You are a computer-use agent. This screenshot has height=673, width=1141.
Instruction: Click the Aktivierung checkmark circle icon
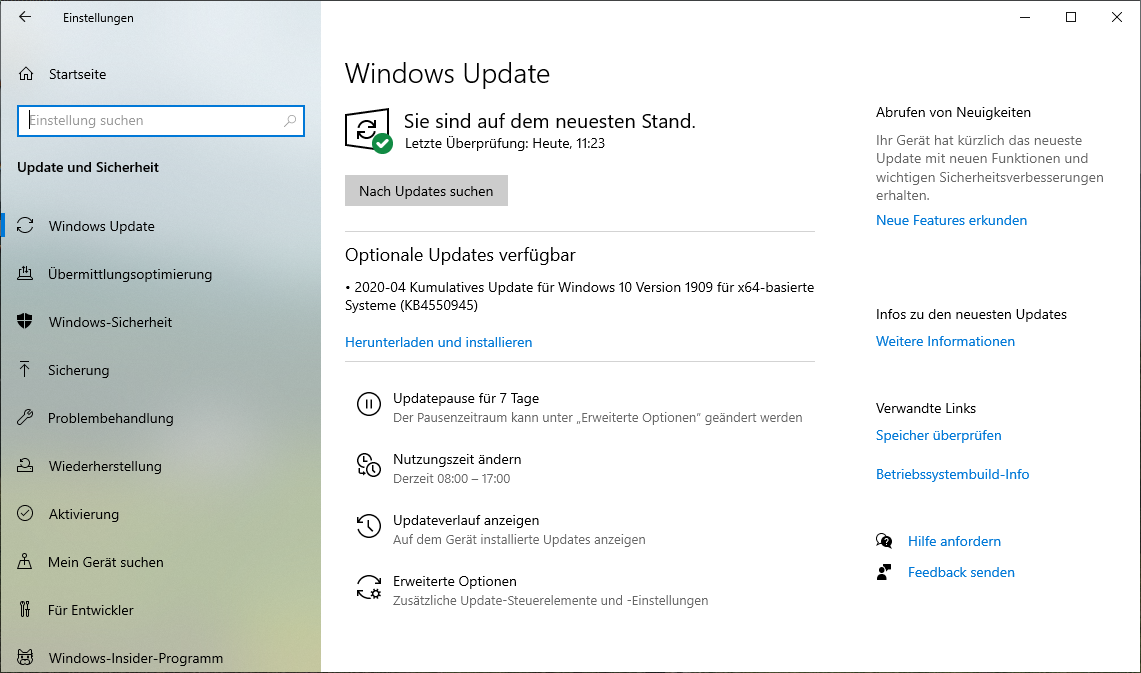click(x=25, y=514)
